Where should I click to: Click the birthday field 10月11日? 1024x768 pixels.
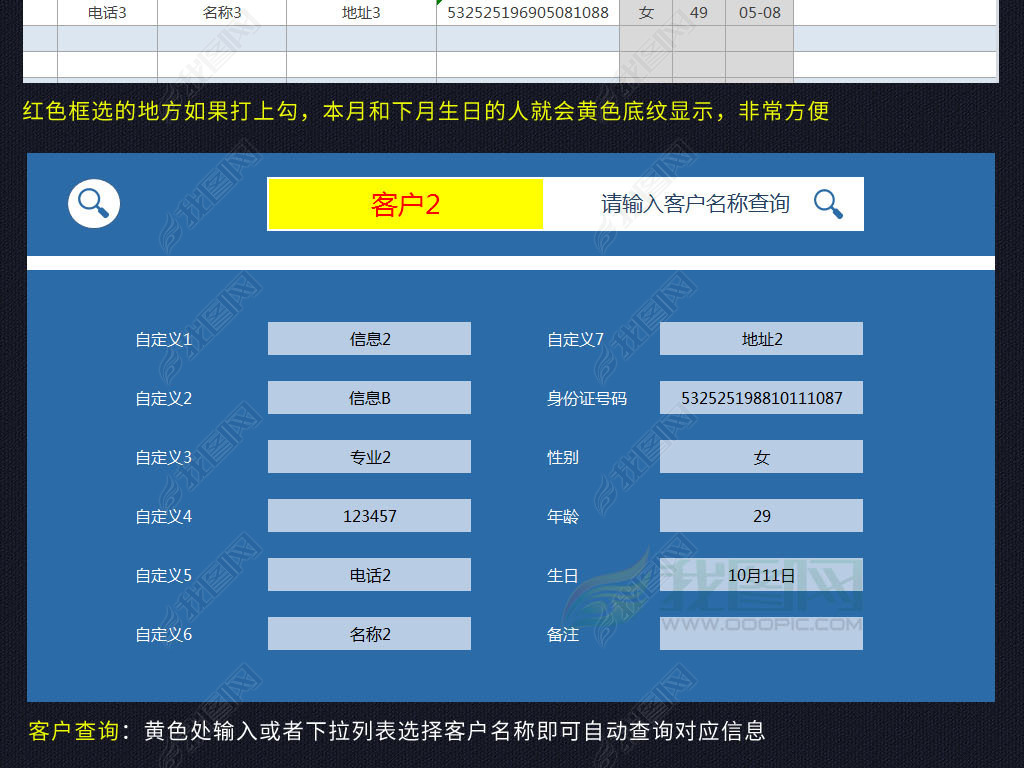pos(761,574)
